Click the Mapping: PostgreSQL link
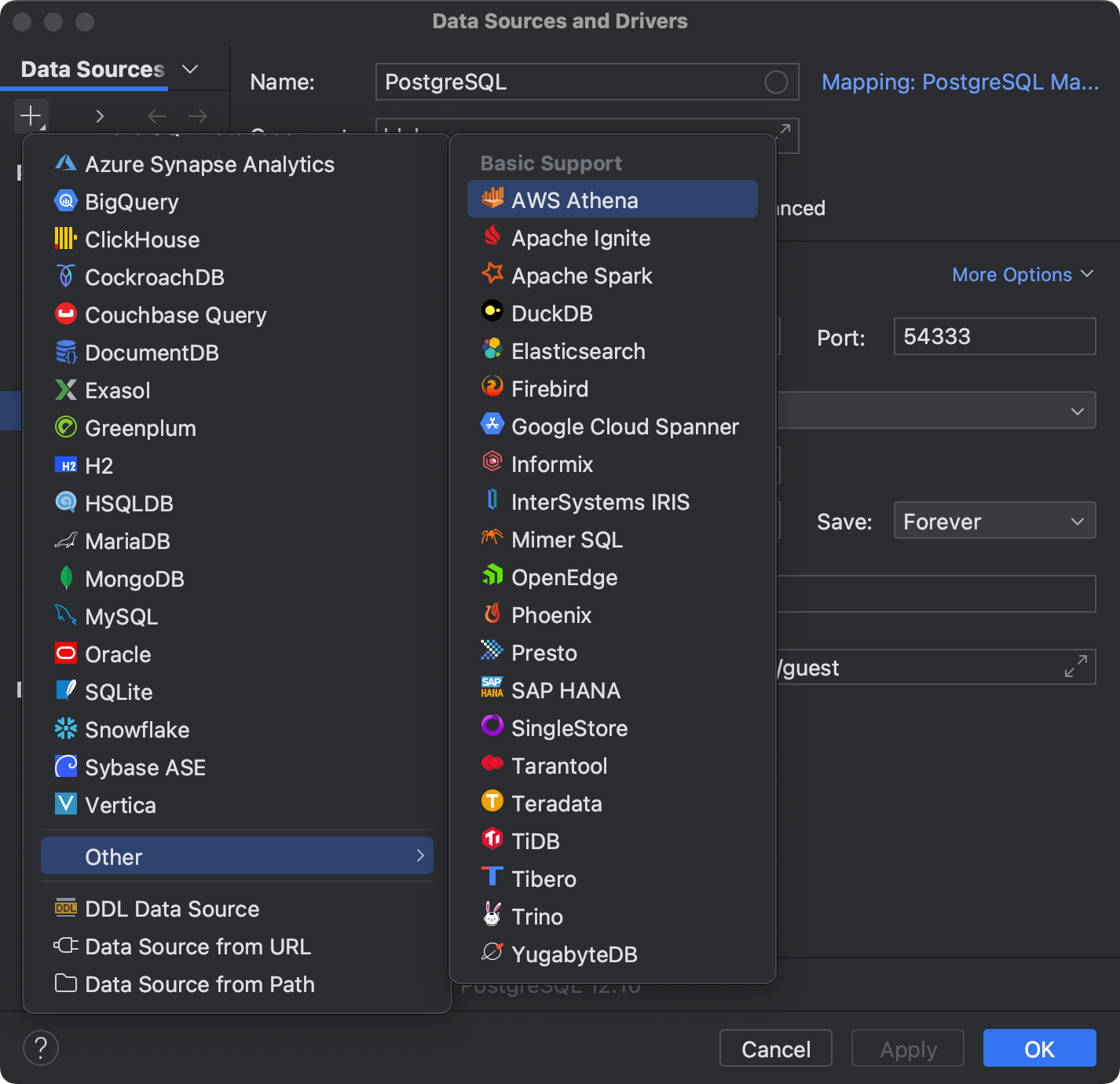Image resolution: width=1120 pixels, height=1084 pixels. point(960,82)
